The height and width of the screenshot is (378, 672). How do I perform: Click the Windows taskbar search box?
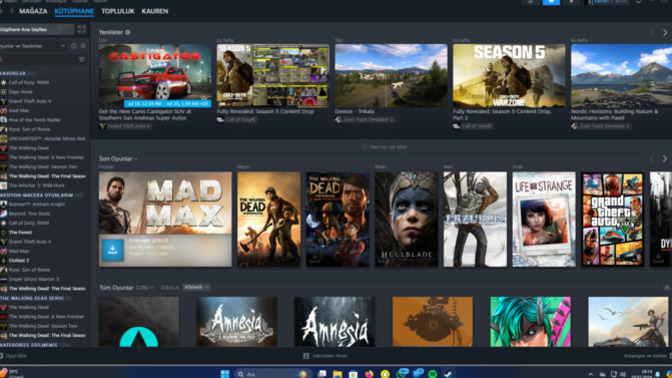(272, 374)
